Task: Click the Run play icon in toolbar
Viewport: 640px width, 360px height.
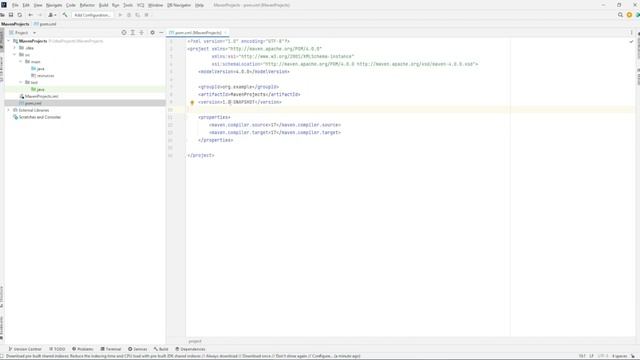Action: coord(120,15)
